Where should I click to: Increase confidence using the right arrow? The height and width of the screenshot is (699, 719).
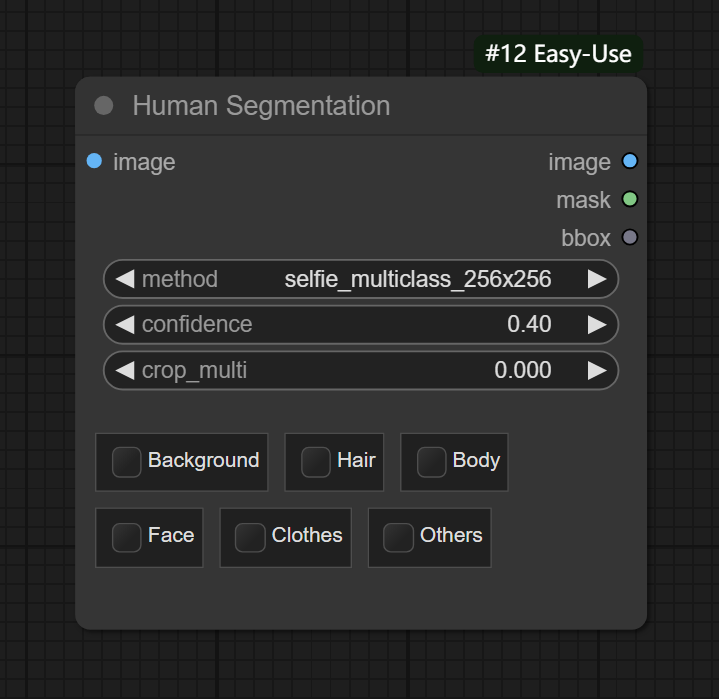click(x=597, y=324)
